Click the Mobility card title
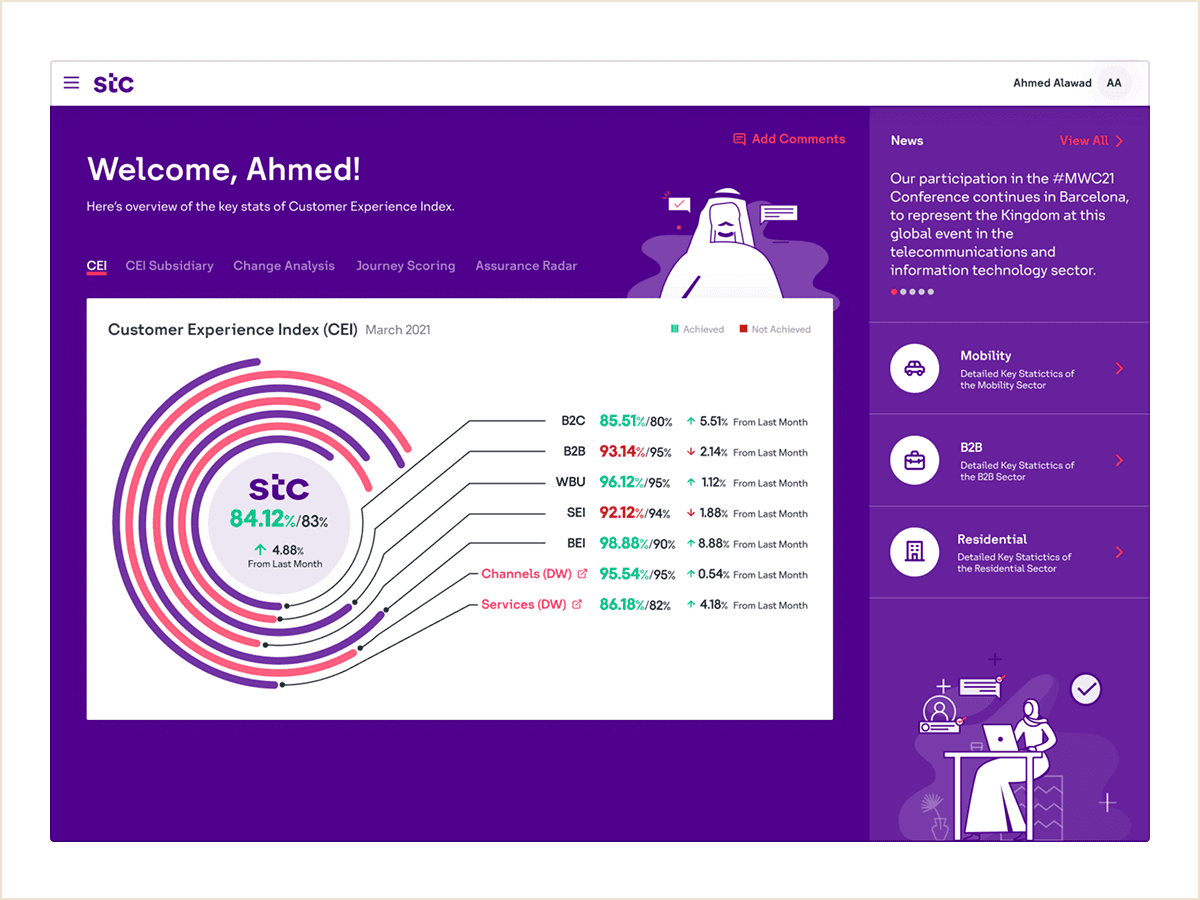The height and width of the screenshot is (900, 1200). (x=985, y=355)
